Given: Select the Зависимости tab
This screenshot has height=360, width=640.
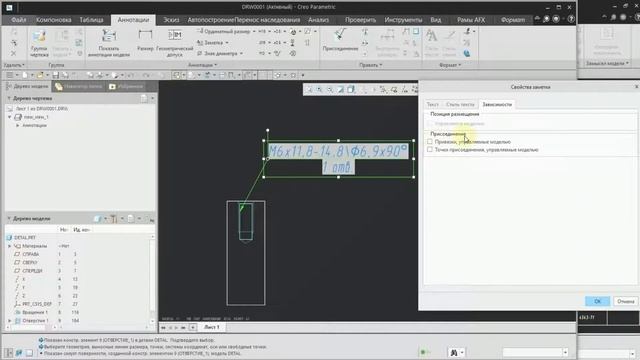Looking at the screenshot, I should [x=497, y=104].
